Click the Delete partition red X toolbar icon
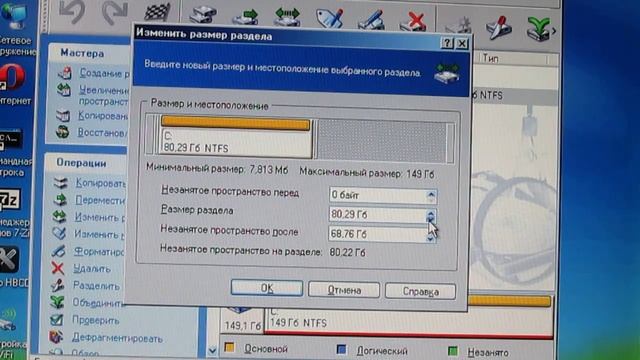The height and width of the screenshot is (360, 640). [413, 22]
